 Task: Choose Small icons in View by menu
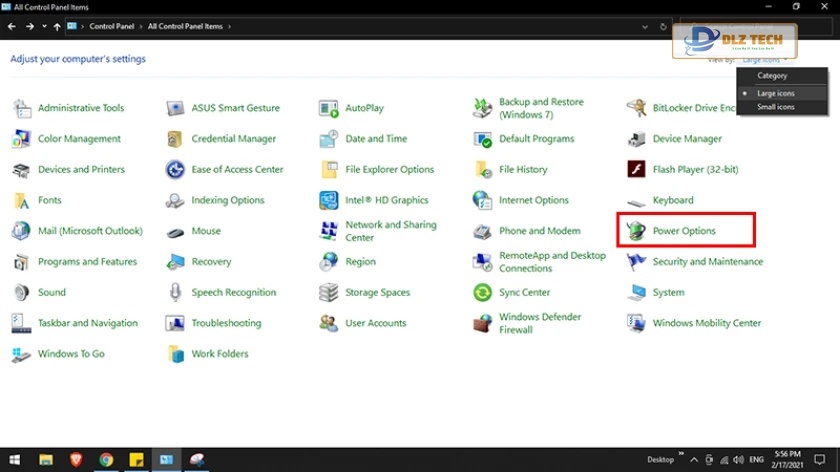point(775,107)
